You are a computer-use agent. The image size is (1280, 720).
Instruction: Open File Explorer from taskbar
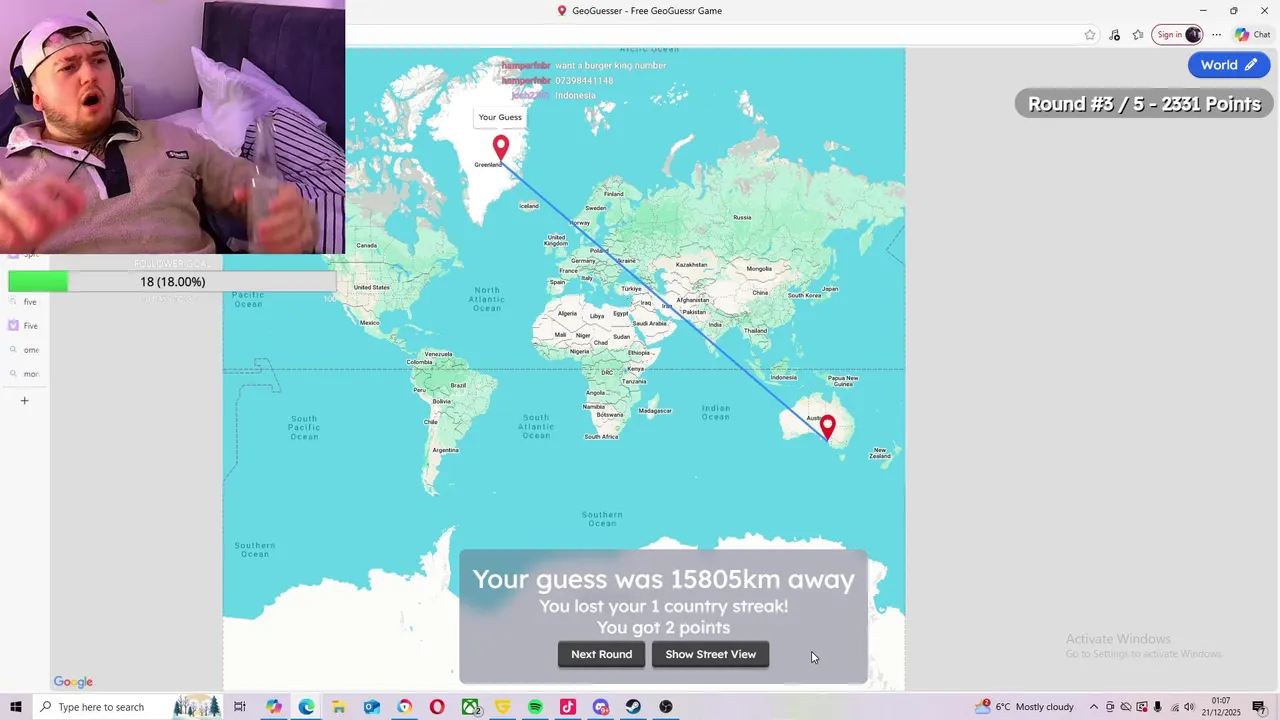point(339,707)
